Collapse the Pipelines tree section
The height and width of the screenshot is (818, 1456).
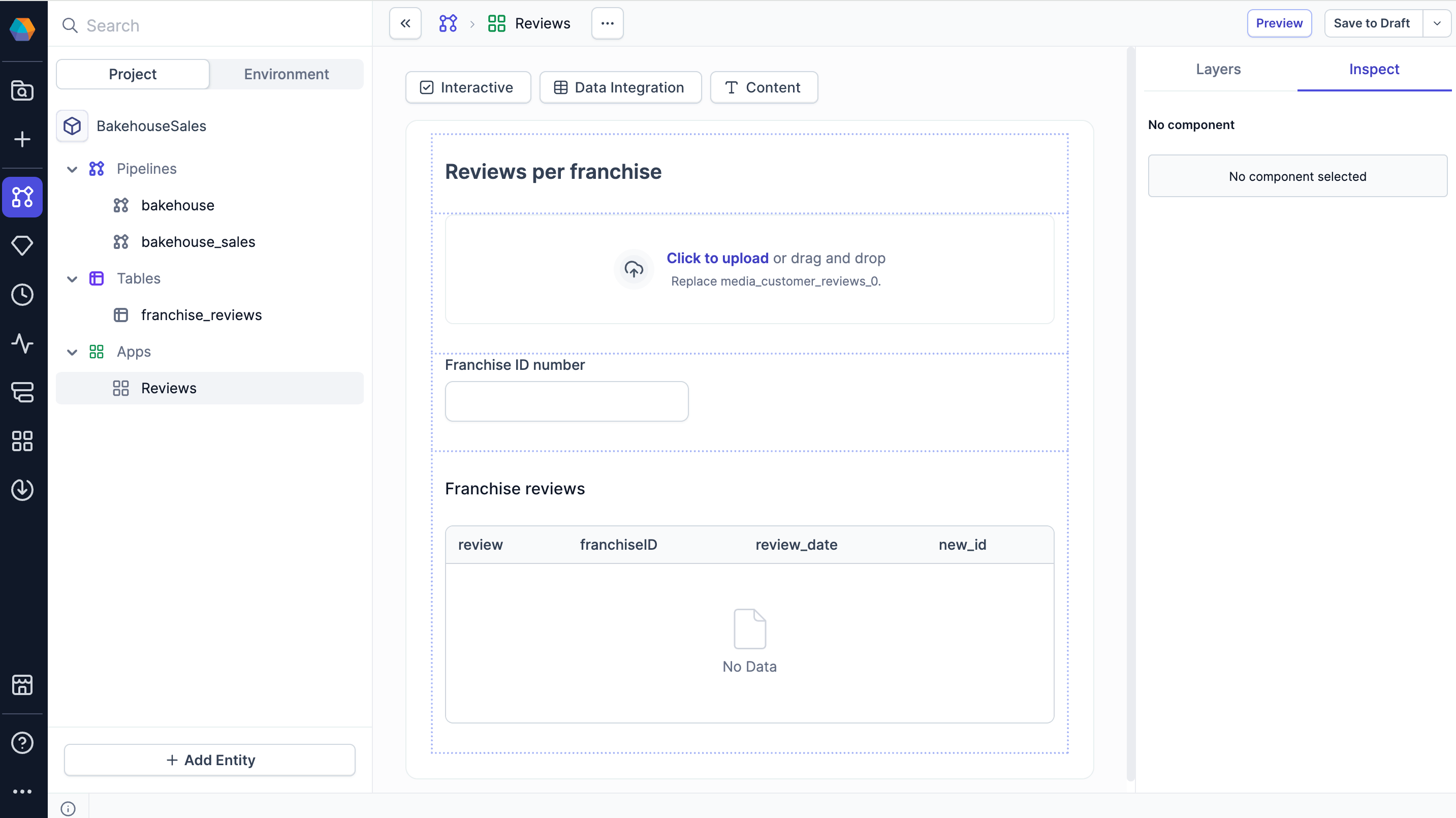(72, 169)
